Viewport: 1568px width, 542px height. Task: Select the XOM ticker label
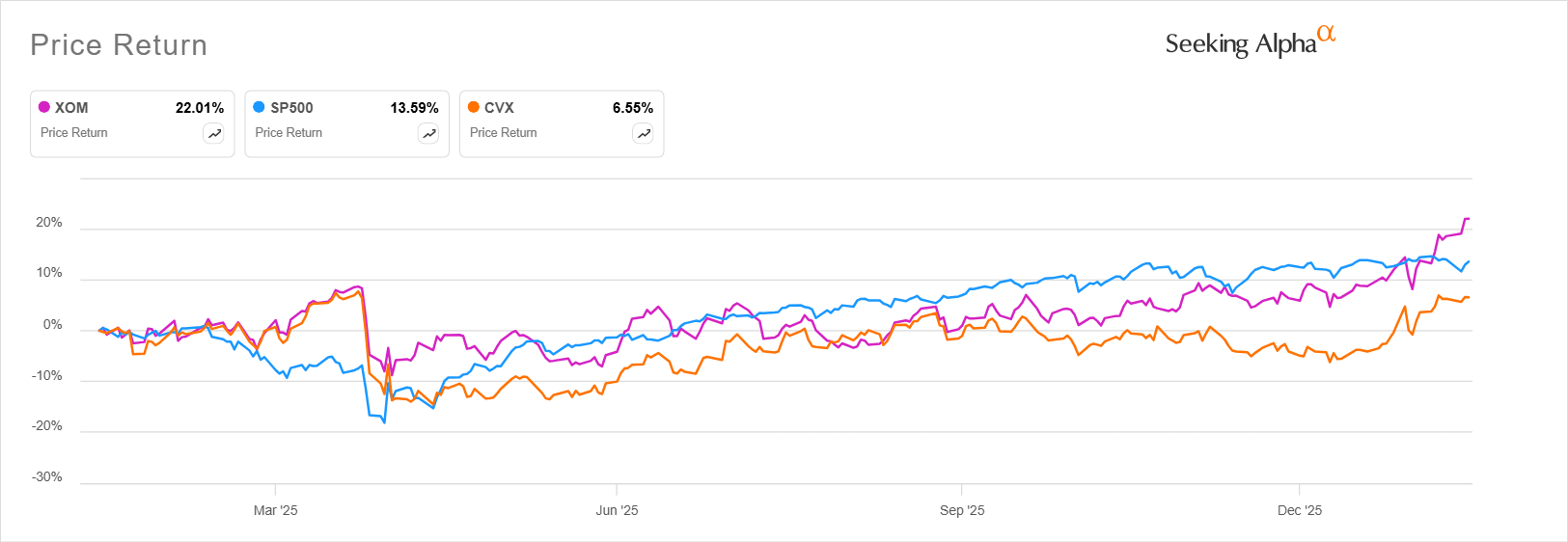pos(71,108)
